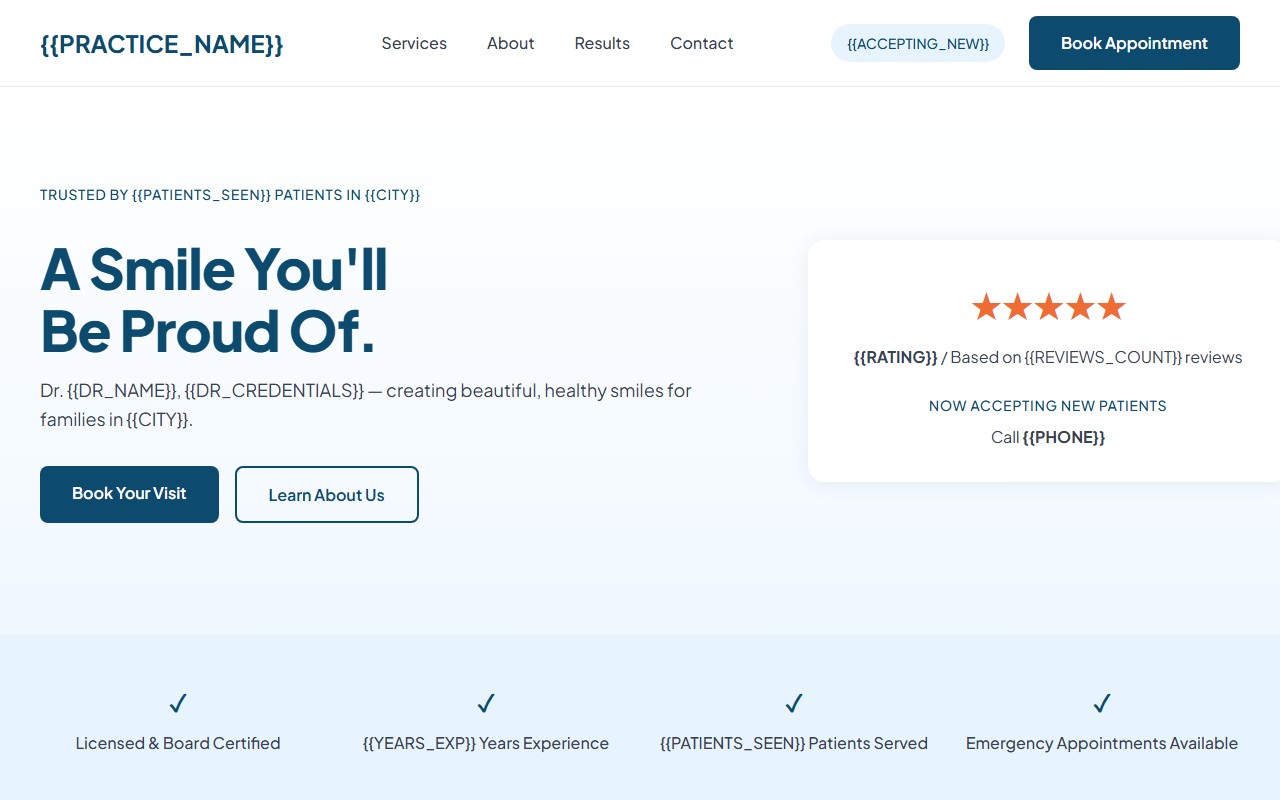The image size is (1280, 800).
Task: Click the '{{RATING}} / Based on' reviews text
Action: tap(1048, 357)
